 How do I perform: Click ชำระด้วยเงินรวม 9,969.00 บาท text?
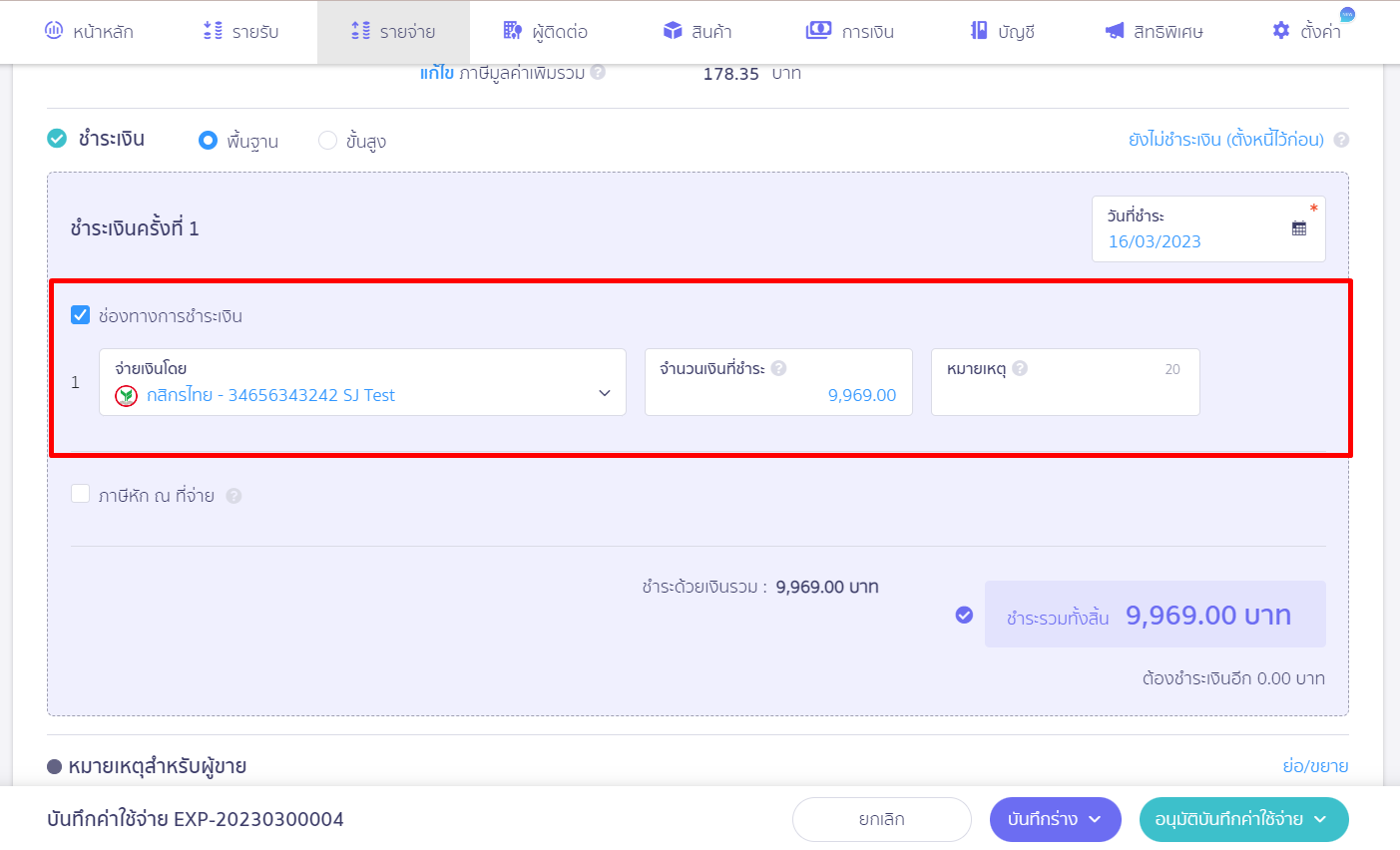pos(760,587)
